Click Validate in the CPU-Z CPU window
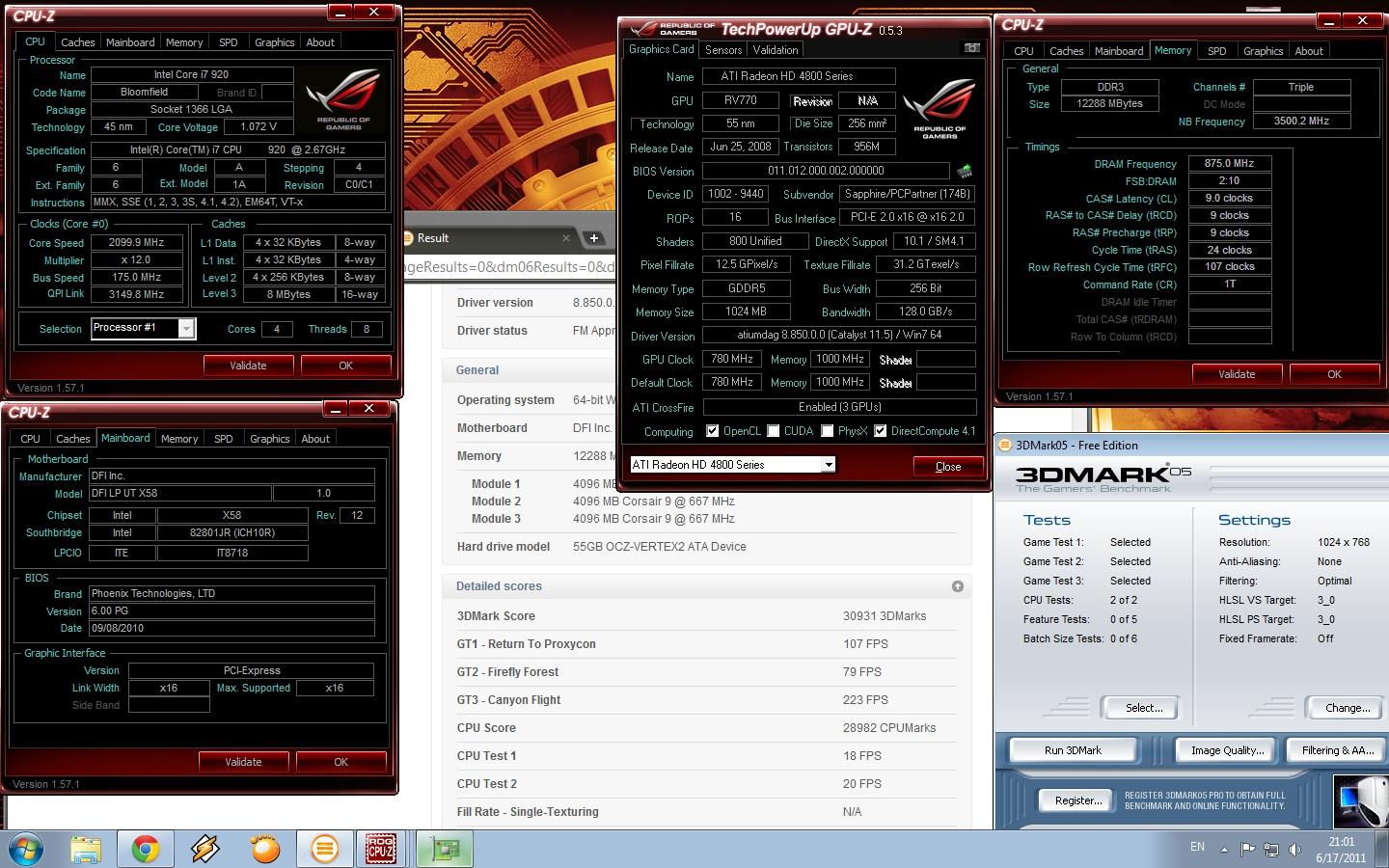 (x=248, y=366)
